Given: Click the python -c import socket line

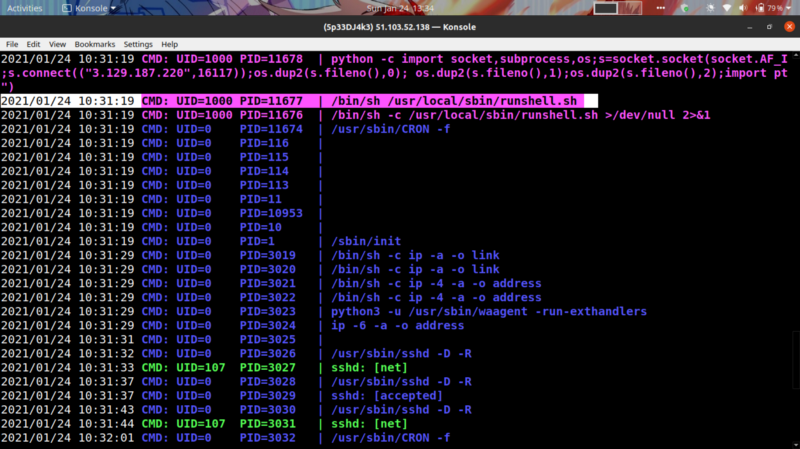Looking at the screenshot, I should [395, 73].
